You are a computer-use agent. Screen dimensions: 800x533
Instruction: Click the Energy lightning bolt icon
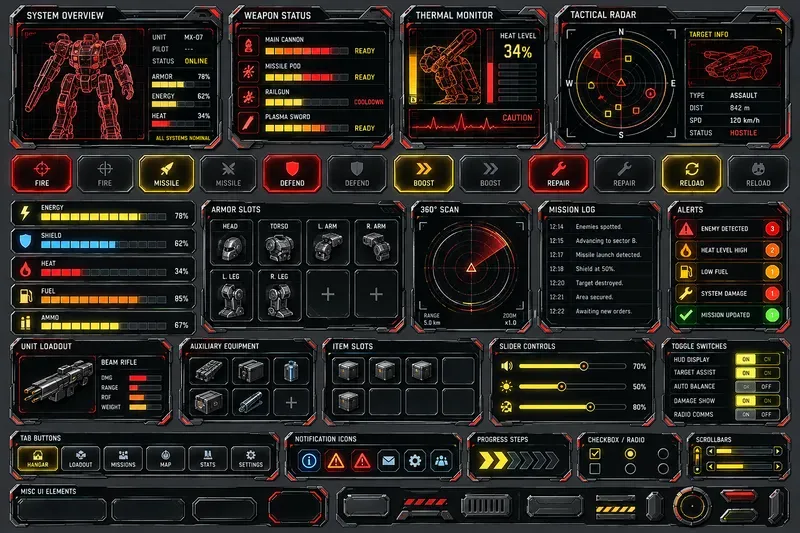(x=25, y=212)
